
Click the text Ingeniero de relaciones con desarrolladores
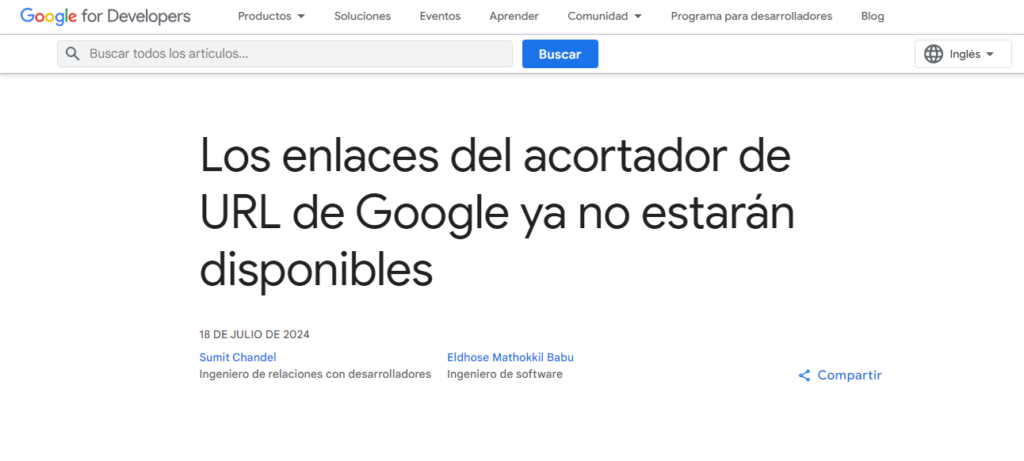315,374
